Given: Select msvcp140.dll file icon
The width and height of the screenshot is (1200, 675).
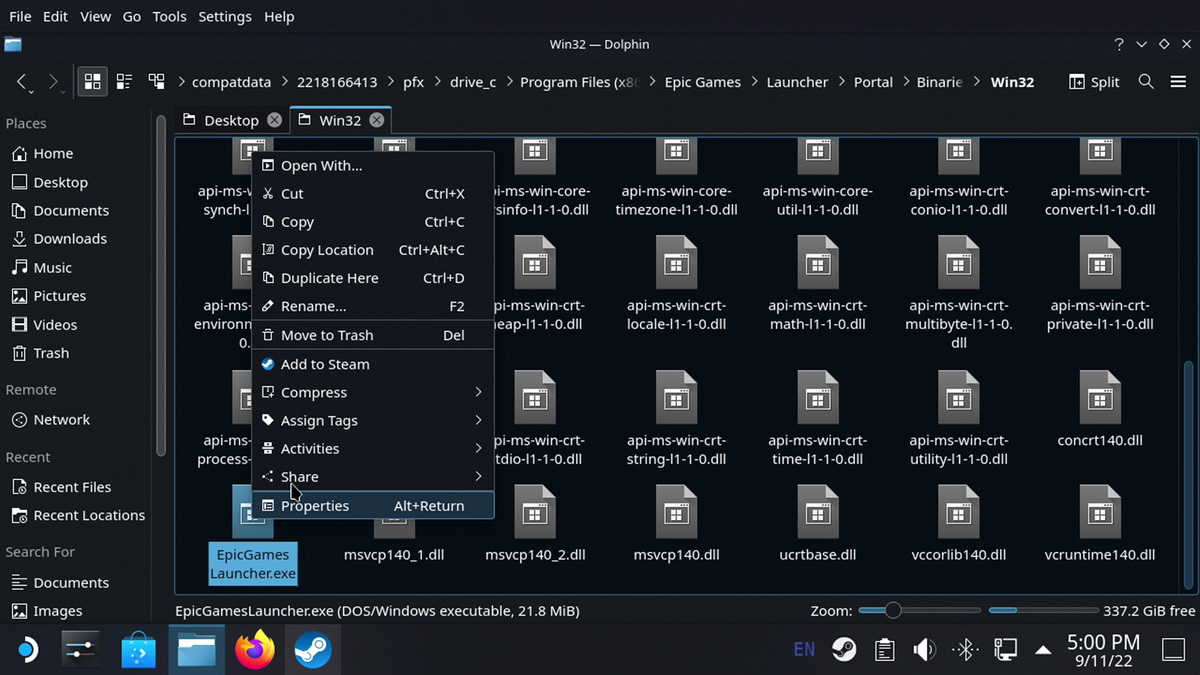Looking at the screenshot, I should pyautogui.click(x=677, y=511).
